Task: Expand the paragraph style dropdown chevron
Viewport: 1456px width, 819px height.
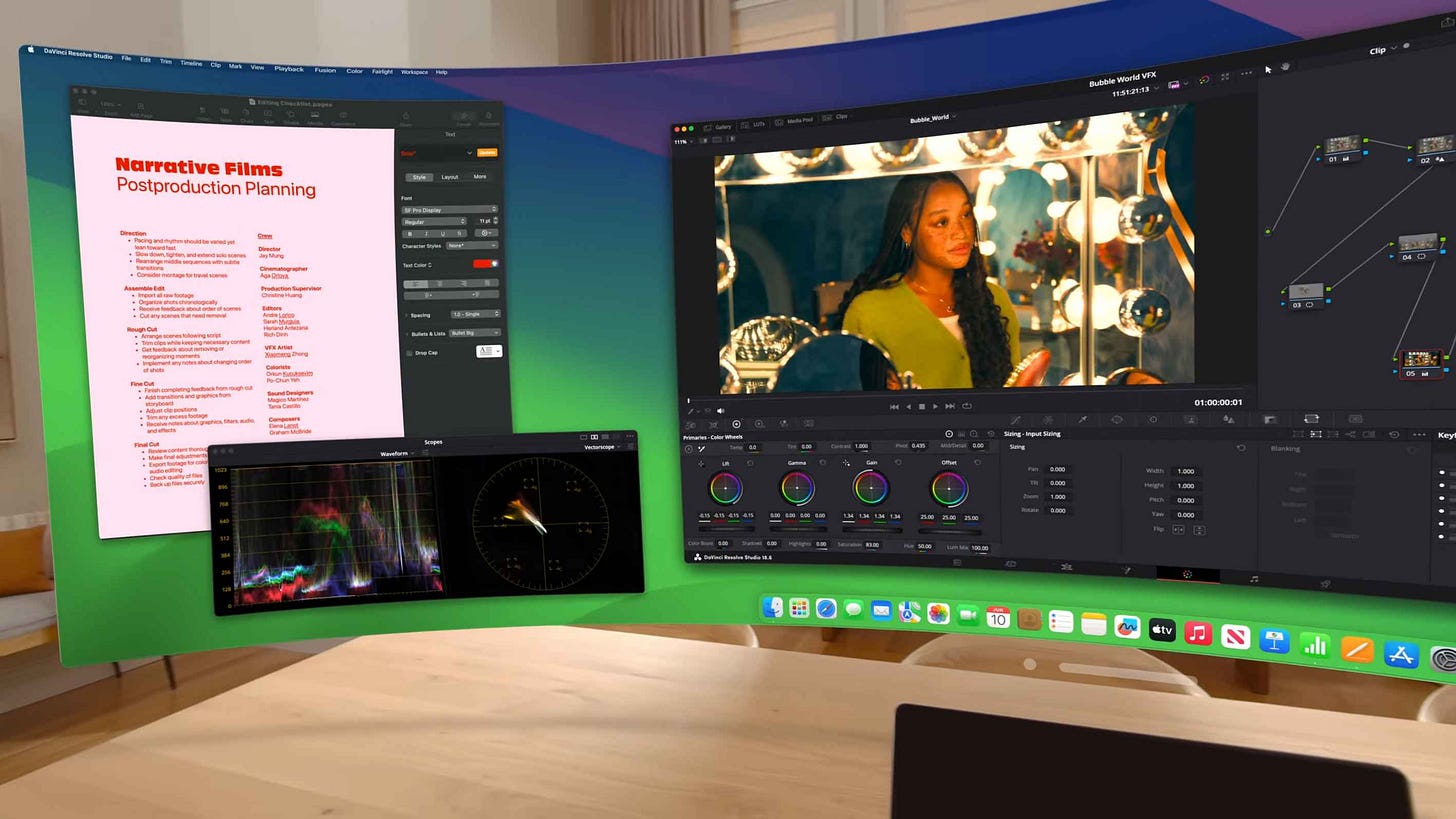Action: pyautogui.click(x=469, y=153)
